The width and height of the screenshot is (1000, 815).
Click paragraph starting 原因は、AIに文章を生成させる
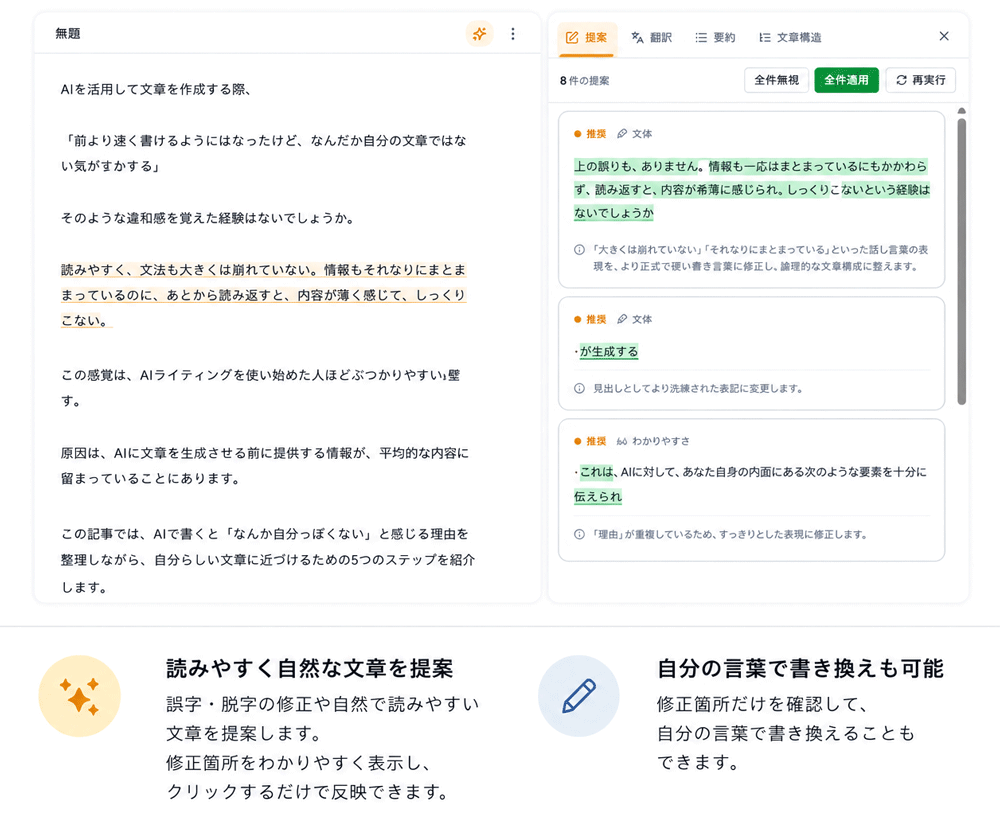pos(265,466)
